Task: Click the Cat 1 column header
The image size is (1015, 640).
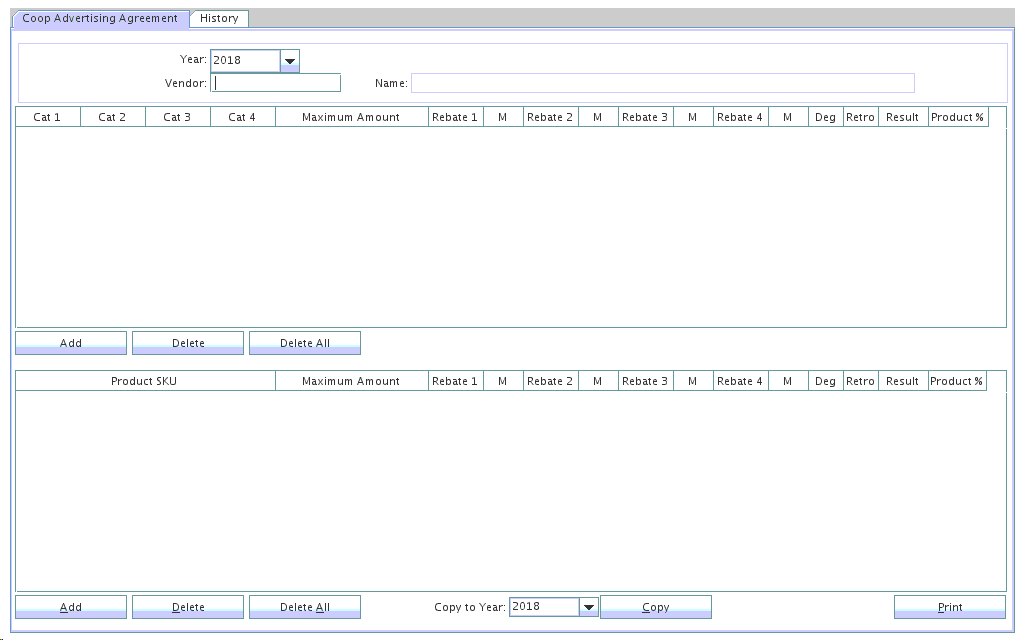Action: [x=47, y=117]
